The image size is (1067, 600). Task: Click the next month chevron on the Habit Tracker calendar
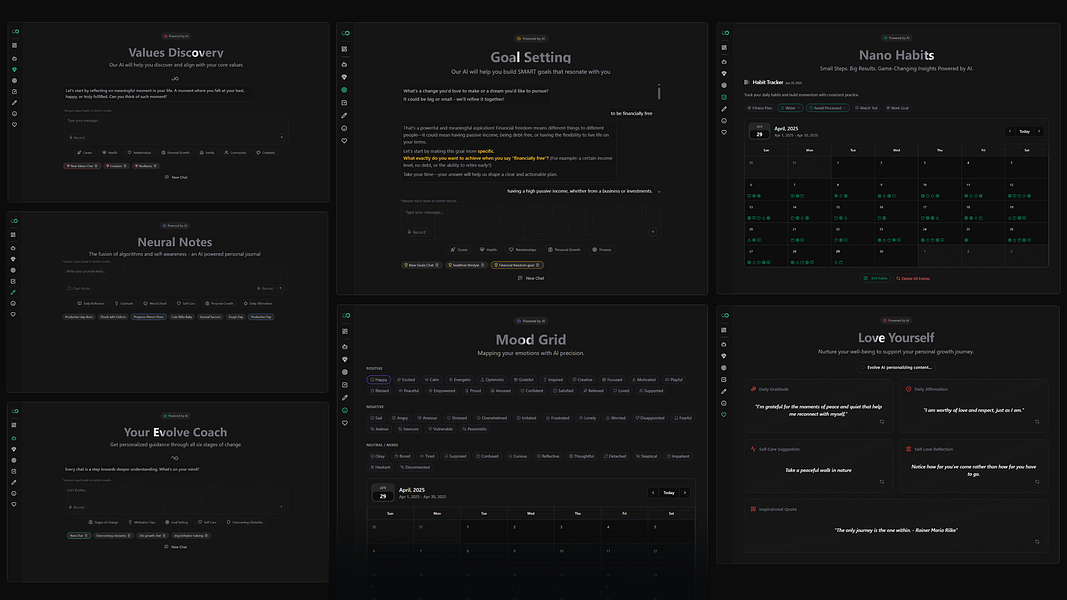click(x=1039, y=131)
